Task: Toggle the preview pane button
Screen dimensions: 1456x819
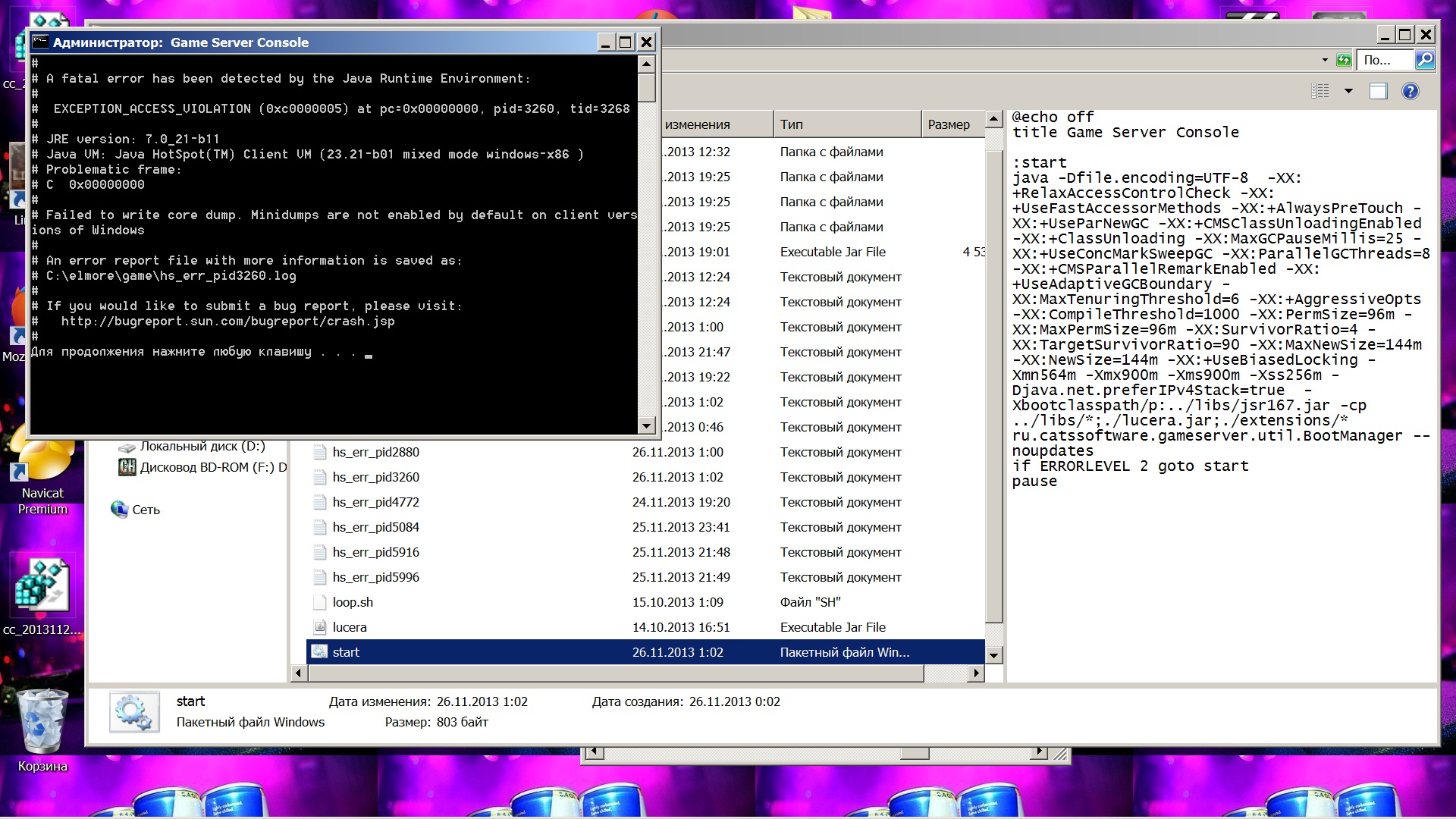Action: [x=1378, y=91]
